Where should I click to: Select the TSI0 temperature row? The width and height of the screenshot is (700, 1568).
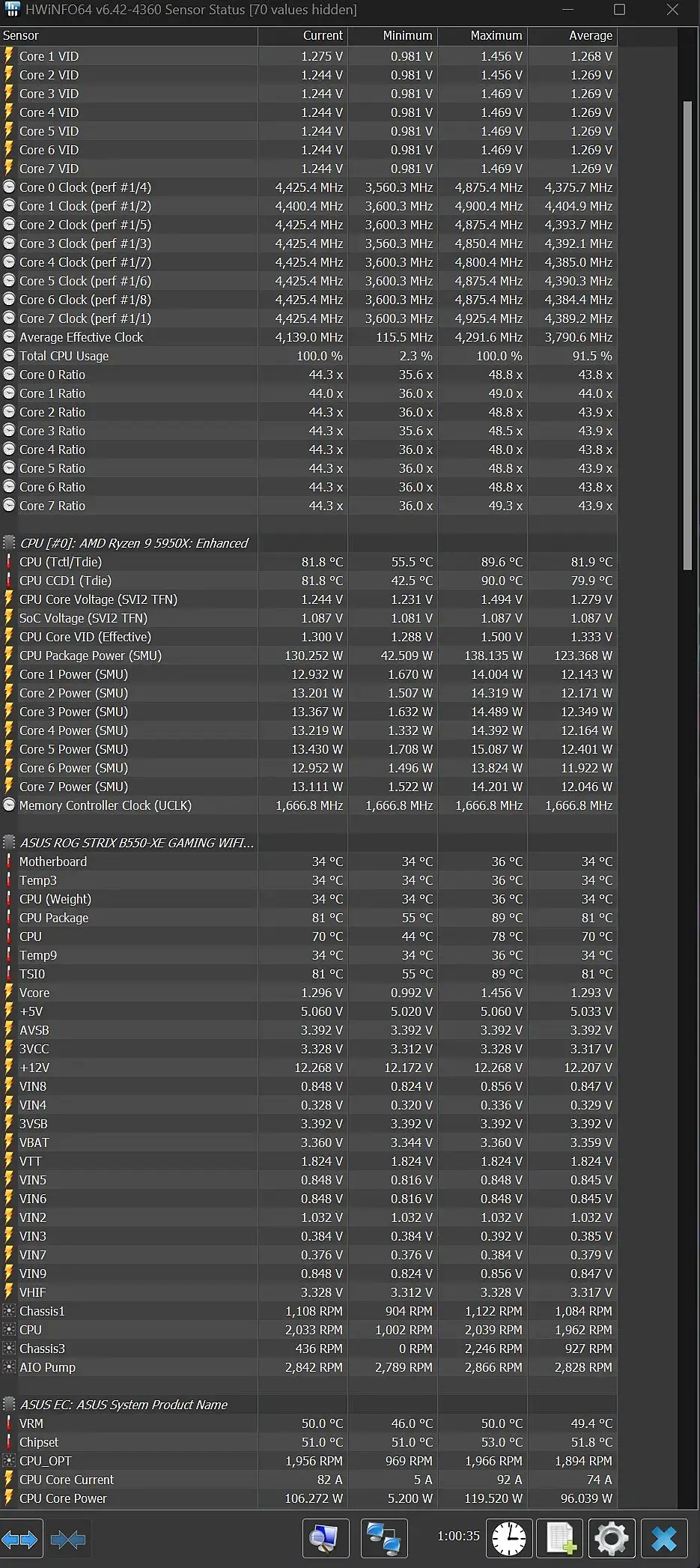[x=308, y=974]
